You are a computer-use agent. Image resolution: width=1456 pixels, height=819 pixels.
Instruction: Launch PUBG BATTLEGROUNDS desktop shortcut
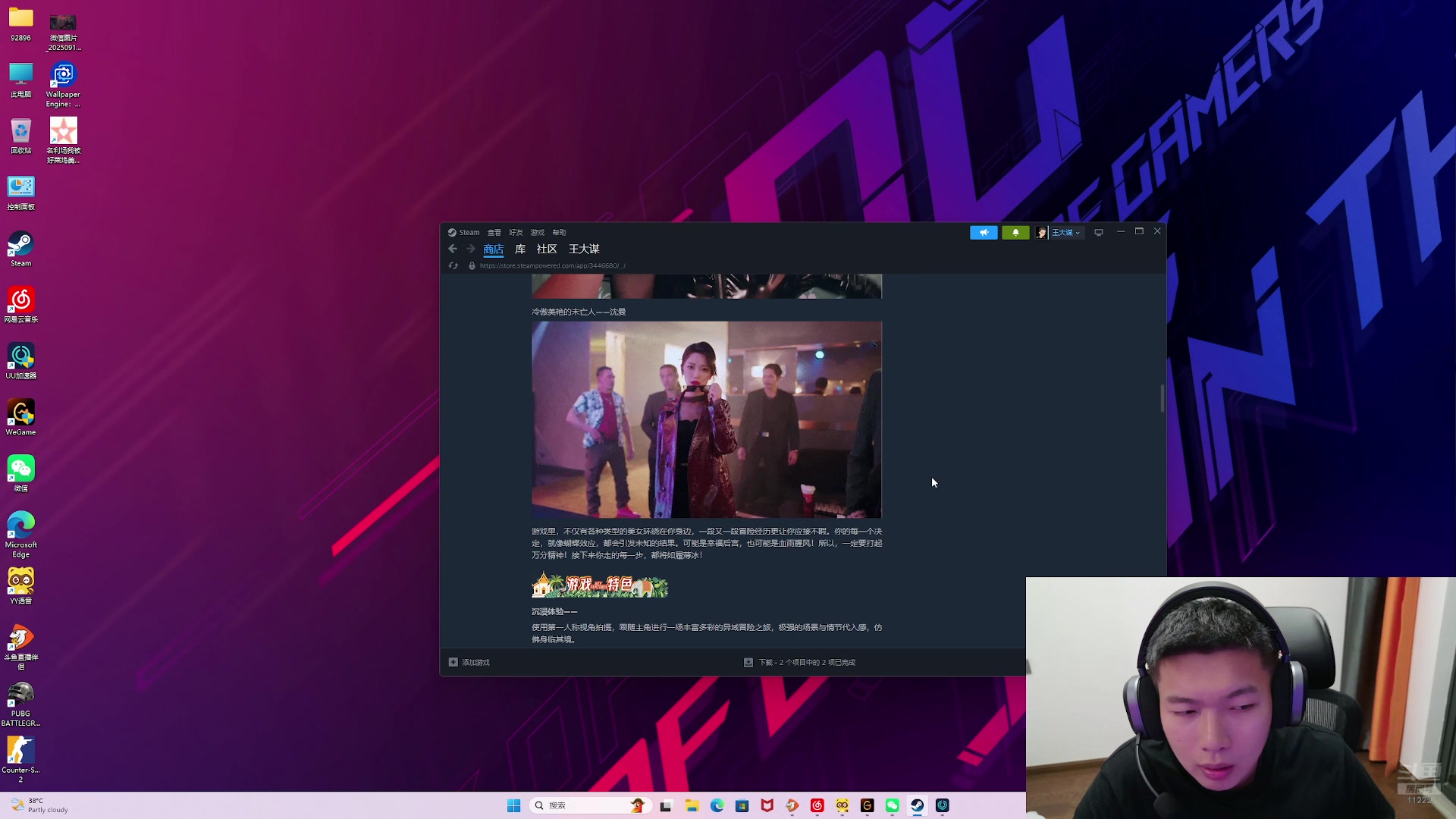coord(20,704)
